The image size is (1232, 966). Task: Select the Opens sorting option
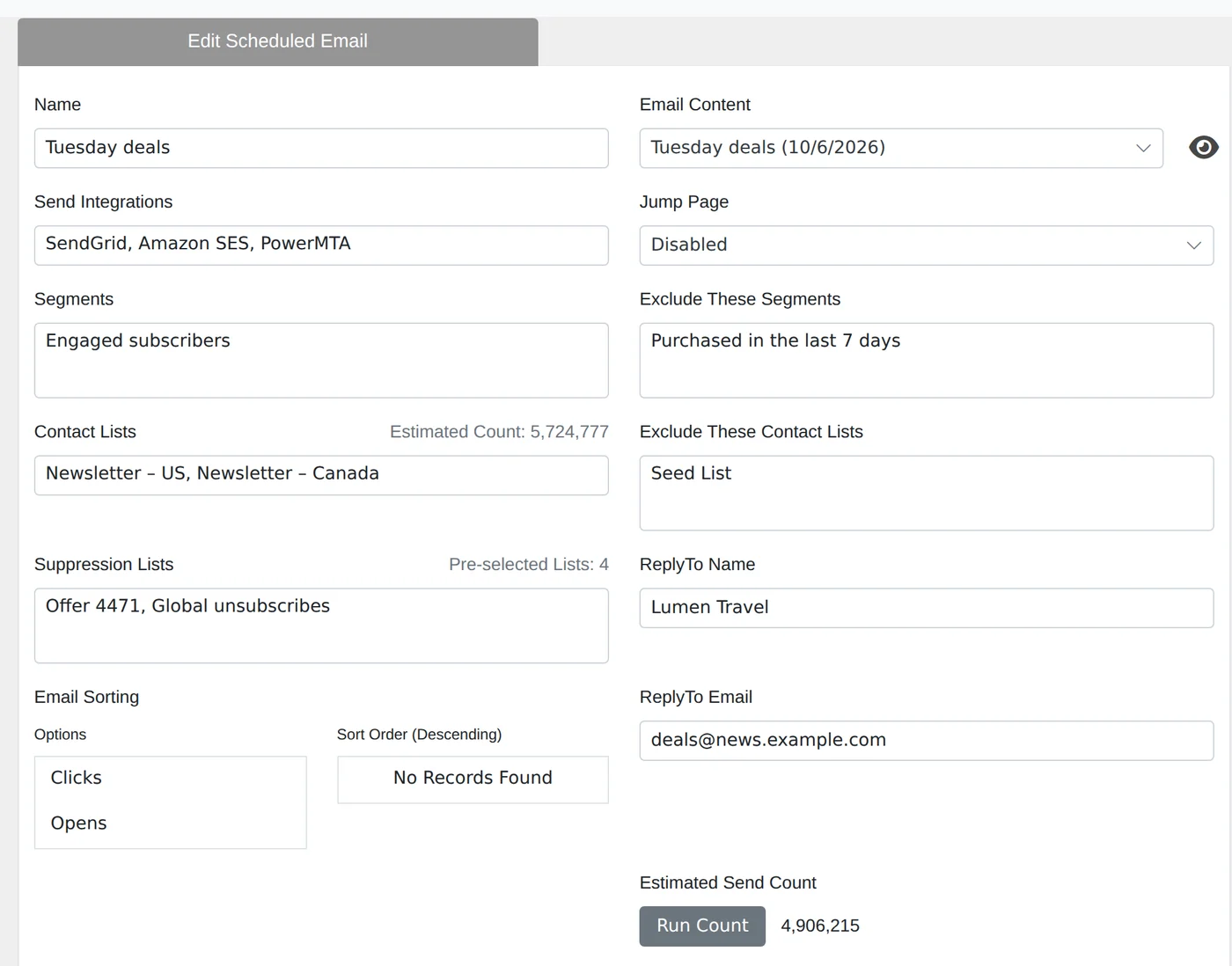(171, 823)
